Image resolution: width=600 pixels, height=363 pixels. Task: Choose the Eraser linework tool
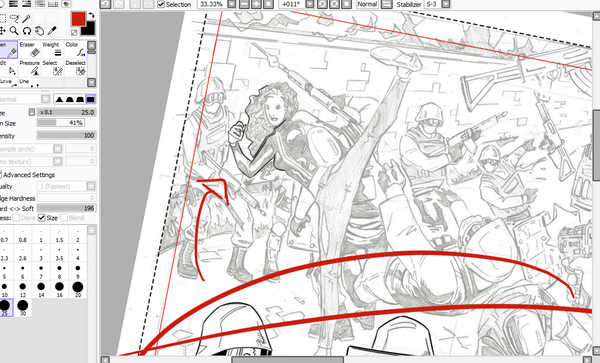(x=30, y=50)
